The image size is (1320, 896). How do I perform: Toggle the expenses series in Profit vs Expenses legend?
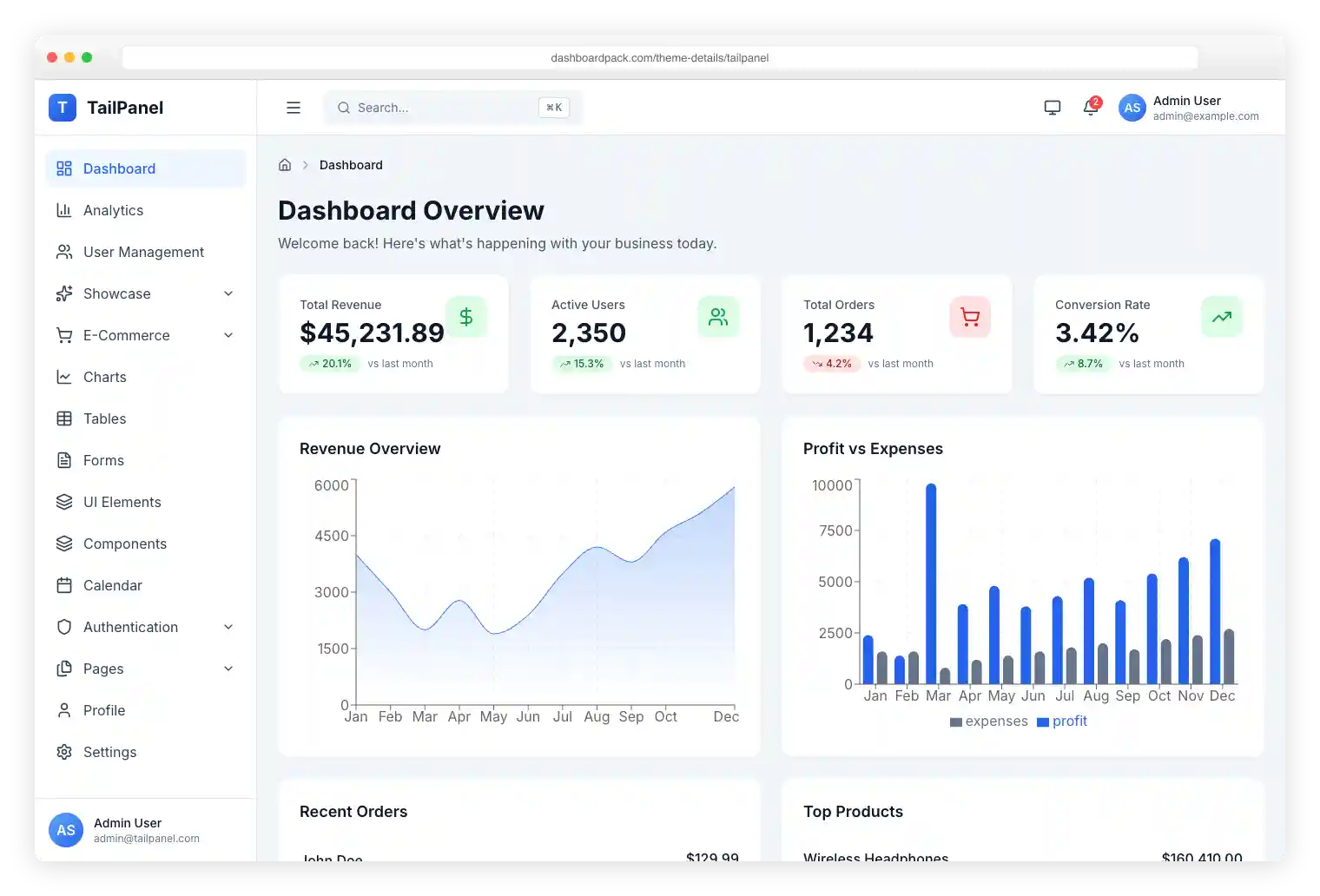[988, 721]
